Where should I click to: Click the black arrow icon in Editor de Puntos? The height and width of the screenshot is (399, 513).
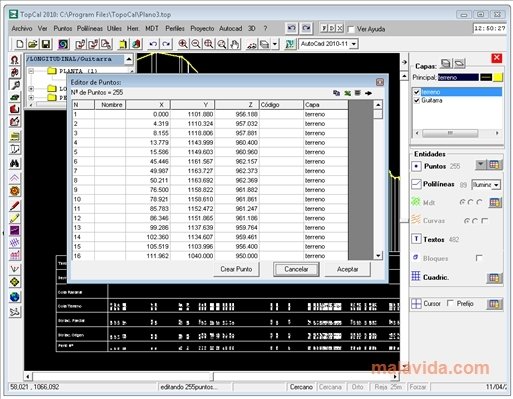click(x=368, y=93)
